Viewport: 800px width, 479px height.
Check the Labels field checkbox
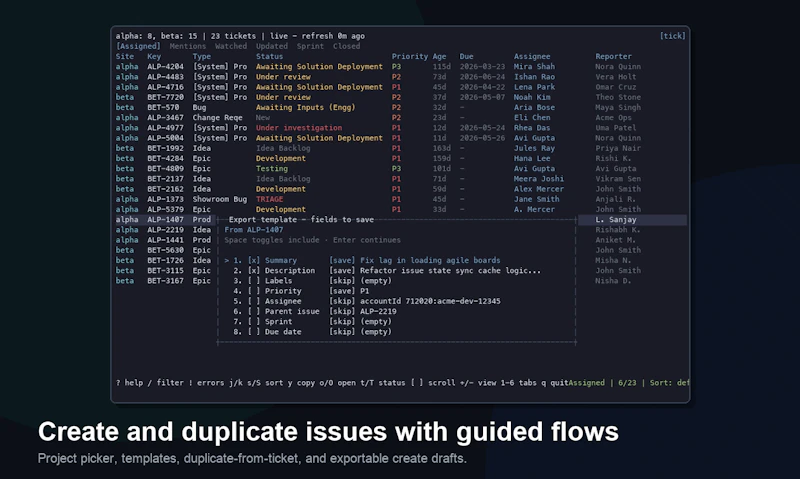pyautogui.click(x=254, y=281)
